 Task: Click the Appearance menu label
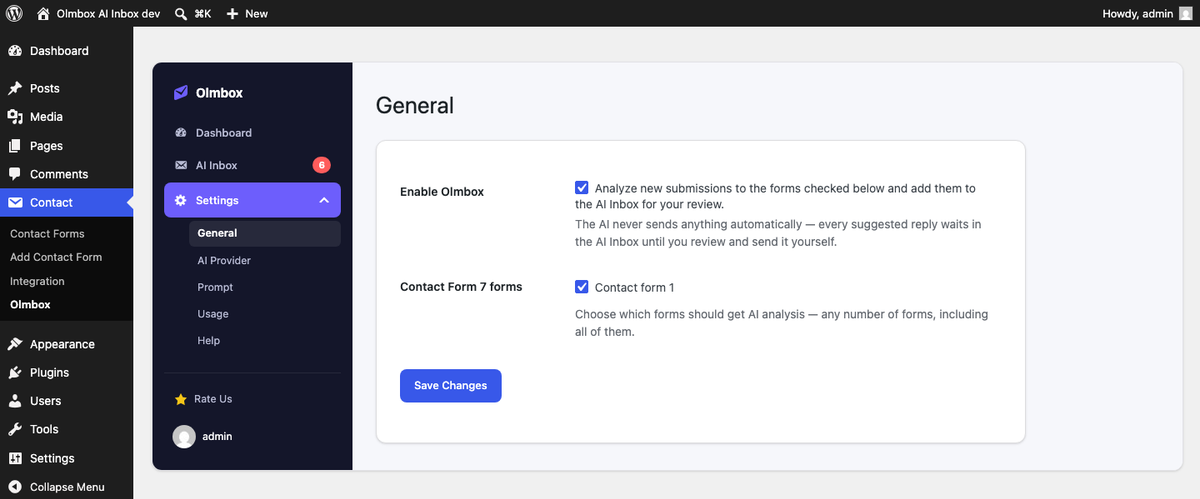pos(62,344)
